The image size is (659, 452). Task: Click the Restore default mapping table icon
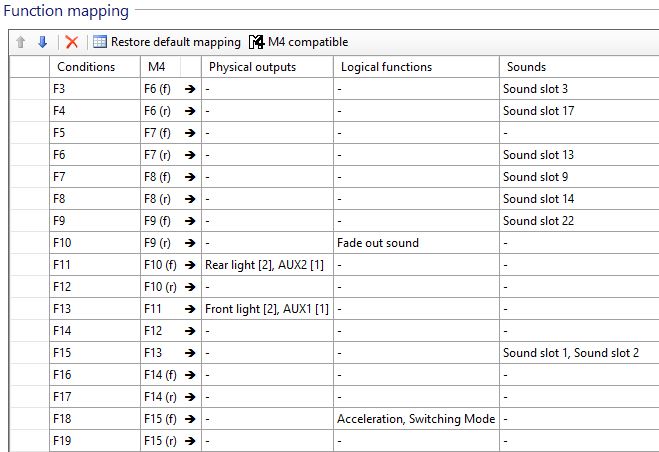pos(100,42)
